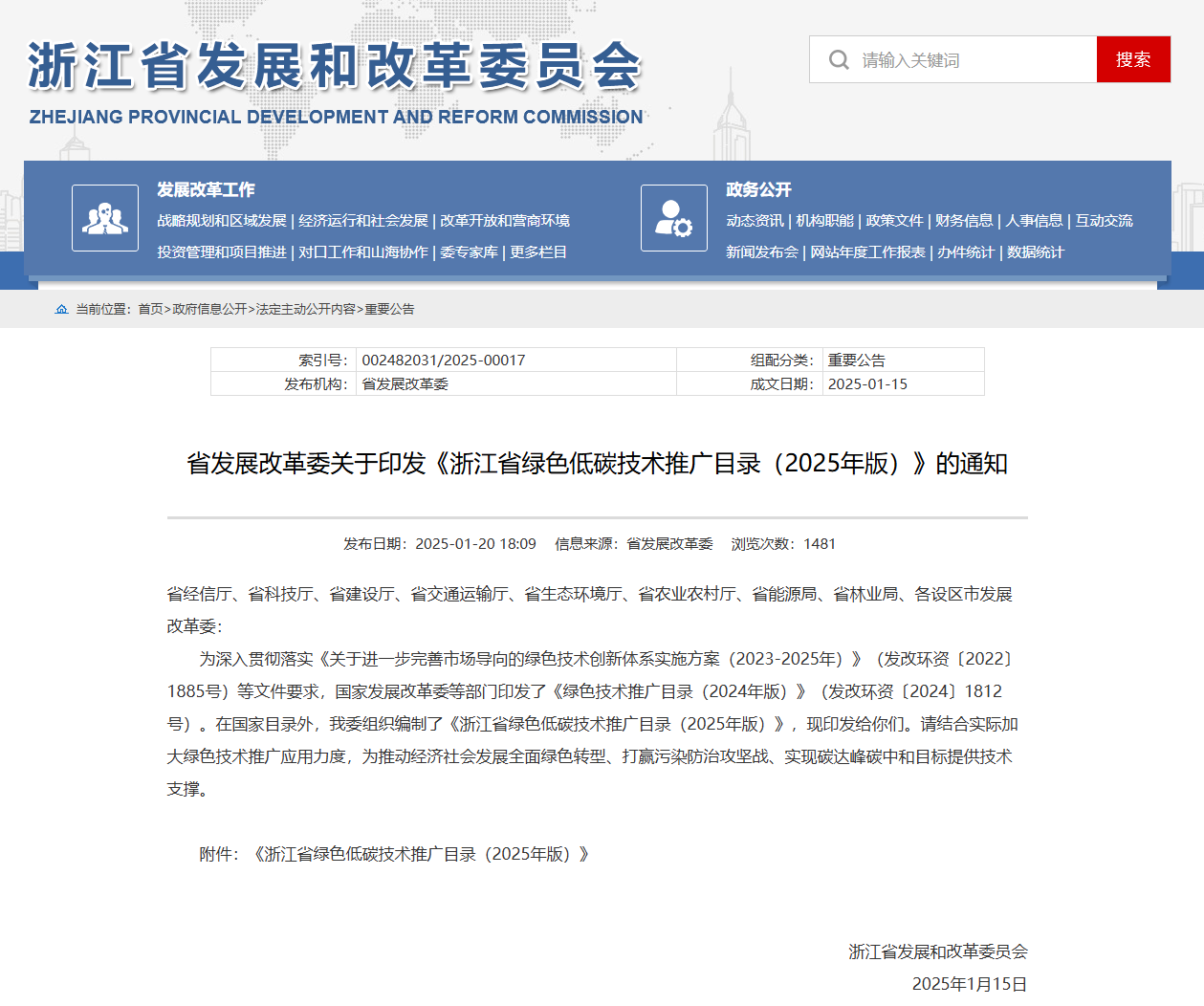Viewport: 1204px width, 1006px height.
Task: Click the home icon in breadcrumb
Action: [62, 309]
